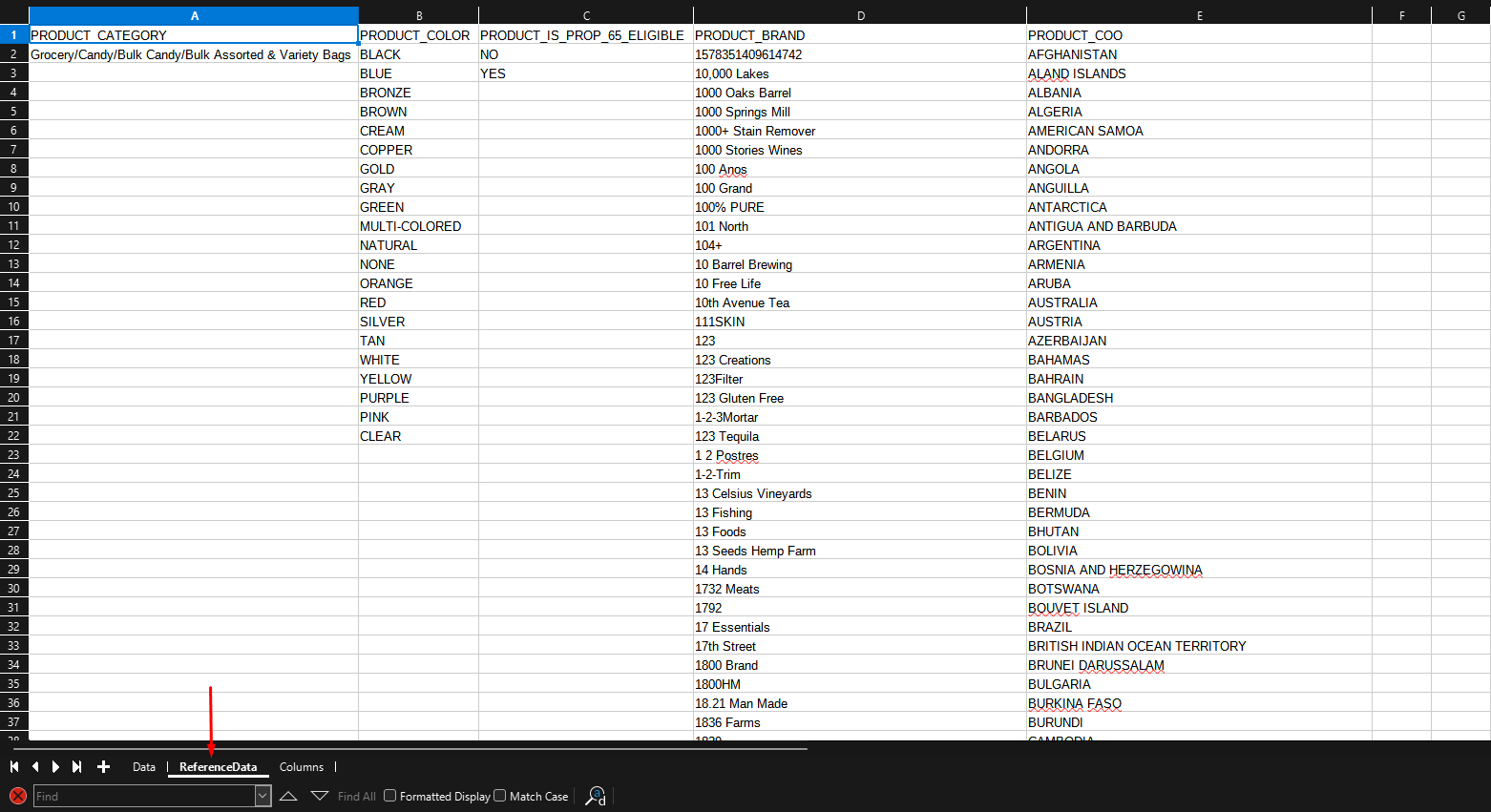Find the next match with the down arrow

click(x=320, y=796)
